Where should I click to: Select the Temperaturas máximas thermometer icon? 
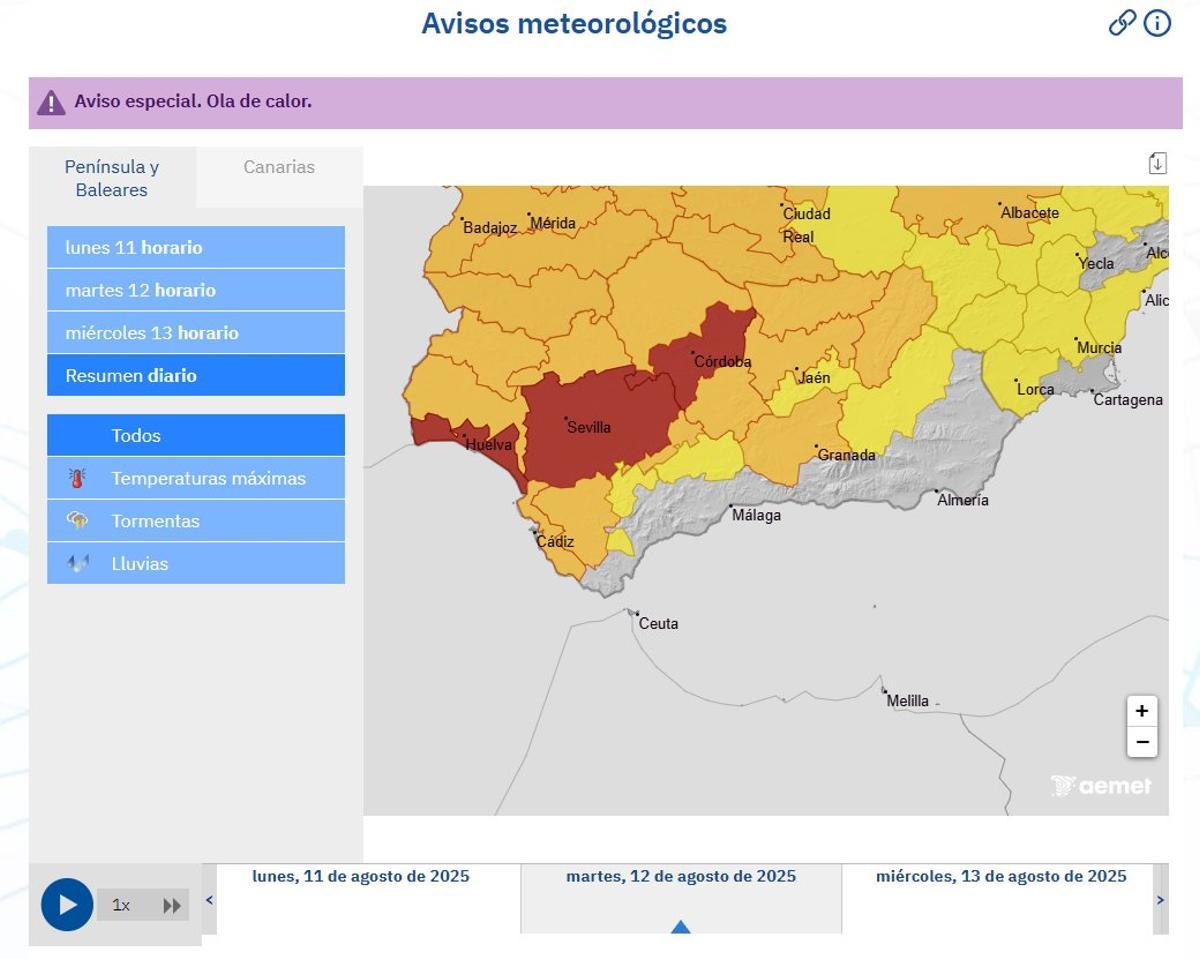[x=76, y=477]
